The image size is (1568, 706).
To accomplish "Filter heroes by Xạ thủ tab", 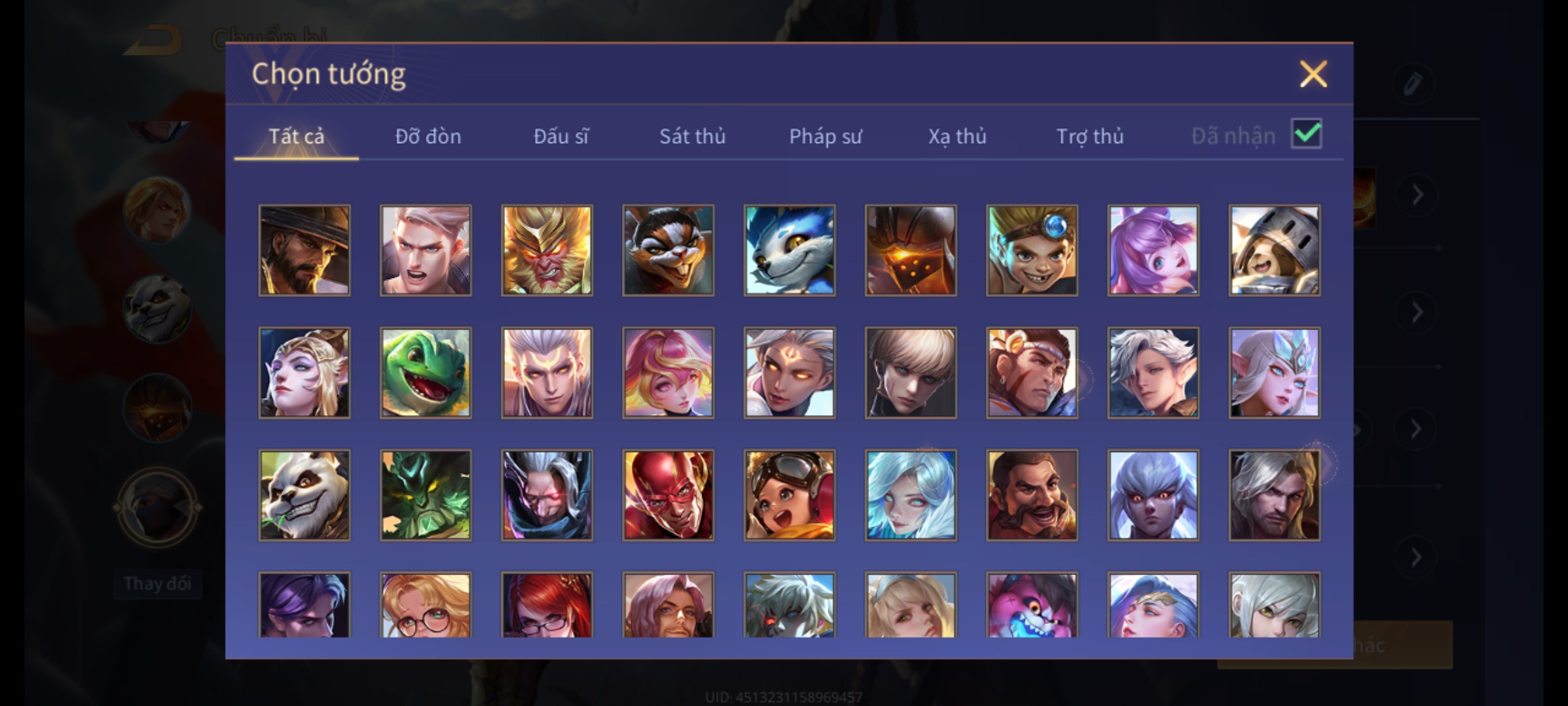I will 957,136.
